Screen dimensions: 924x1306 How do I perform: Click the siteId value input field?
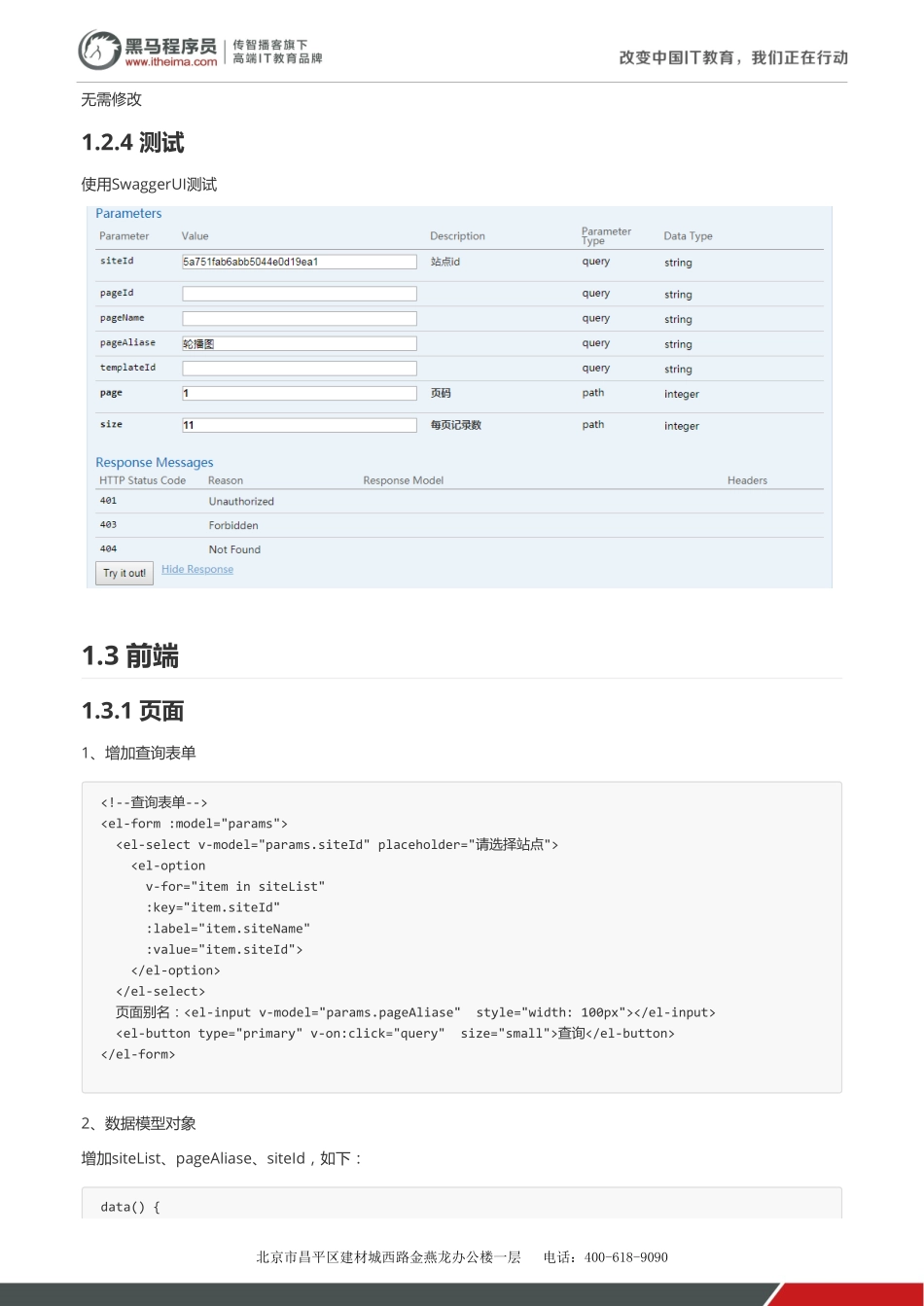(x=299, y=261)
